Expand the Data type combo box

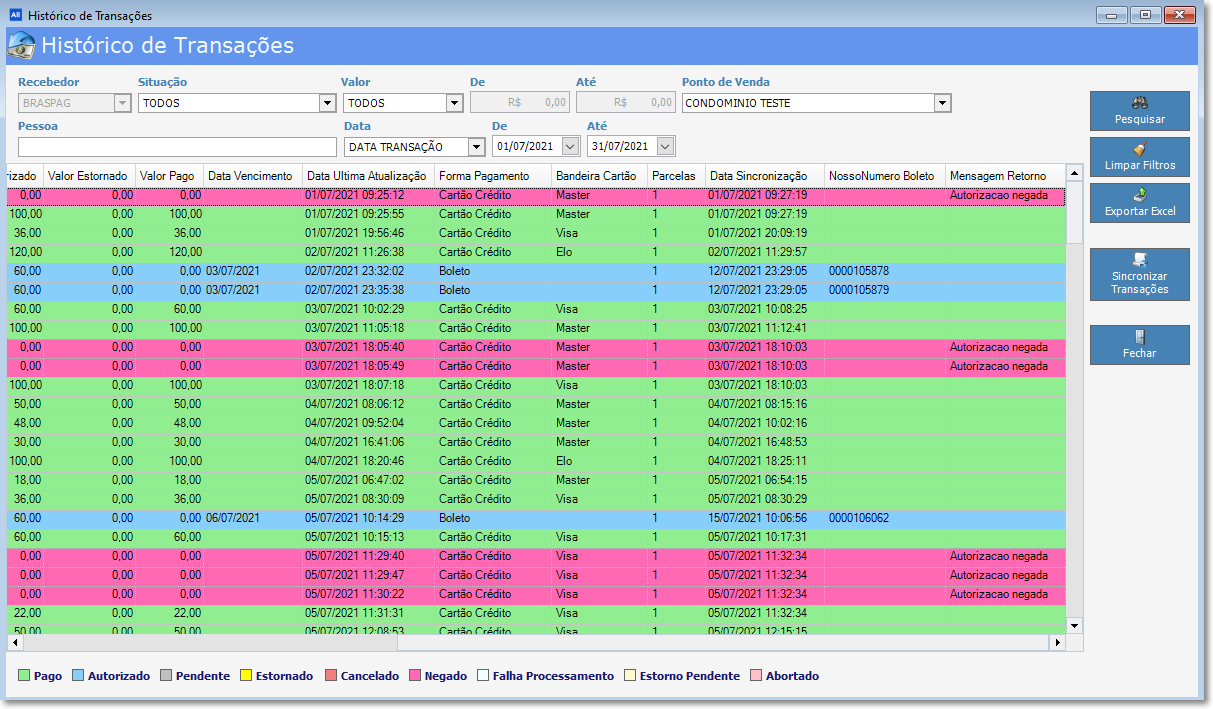476,147
